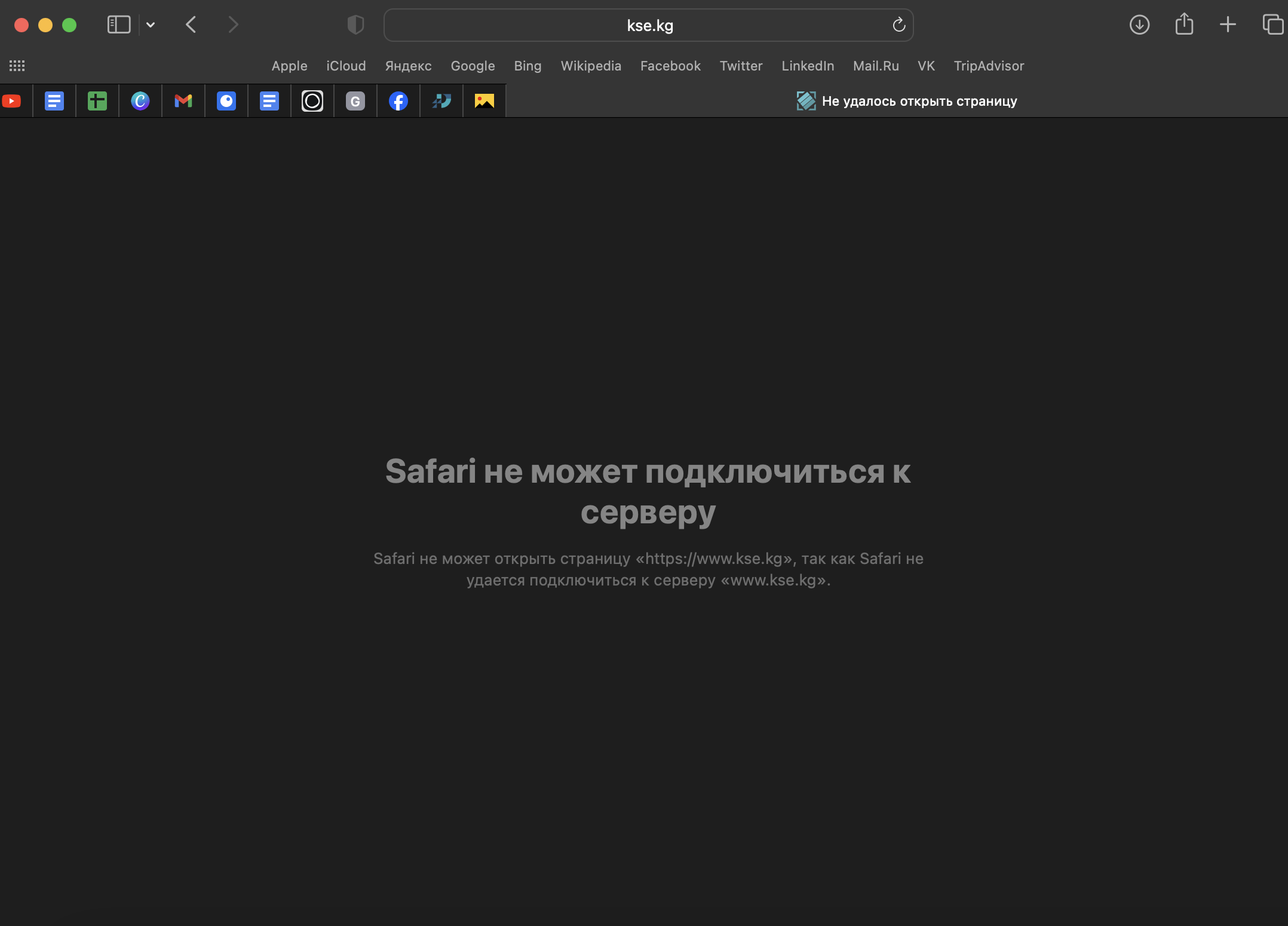Click the Share icon
1288x926 pixels.
[x=1184, y=25]
